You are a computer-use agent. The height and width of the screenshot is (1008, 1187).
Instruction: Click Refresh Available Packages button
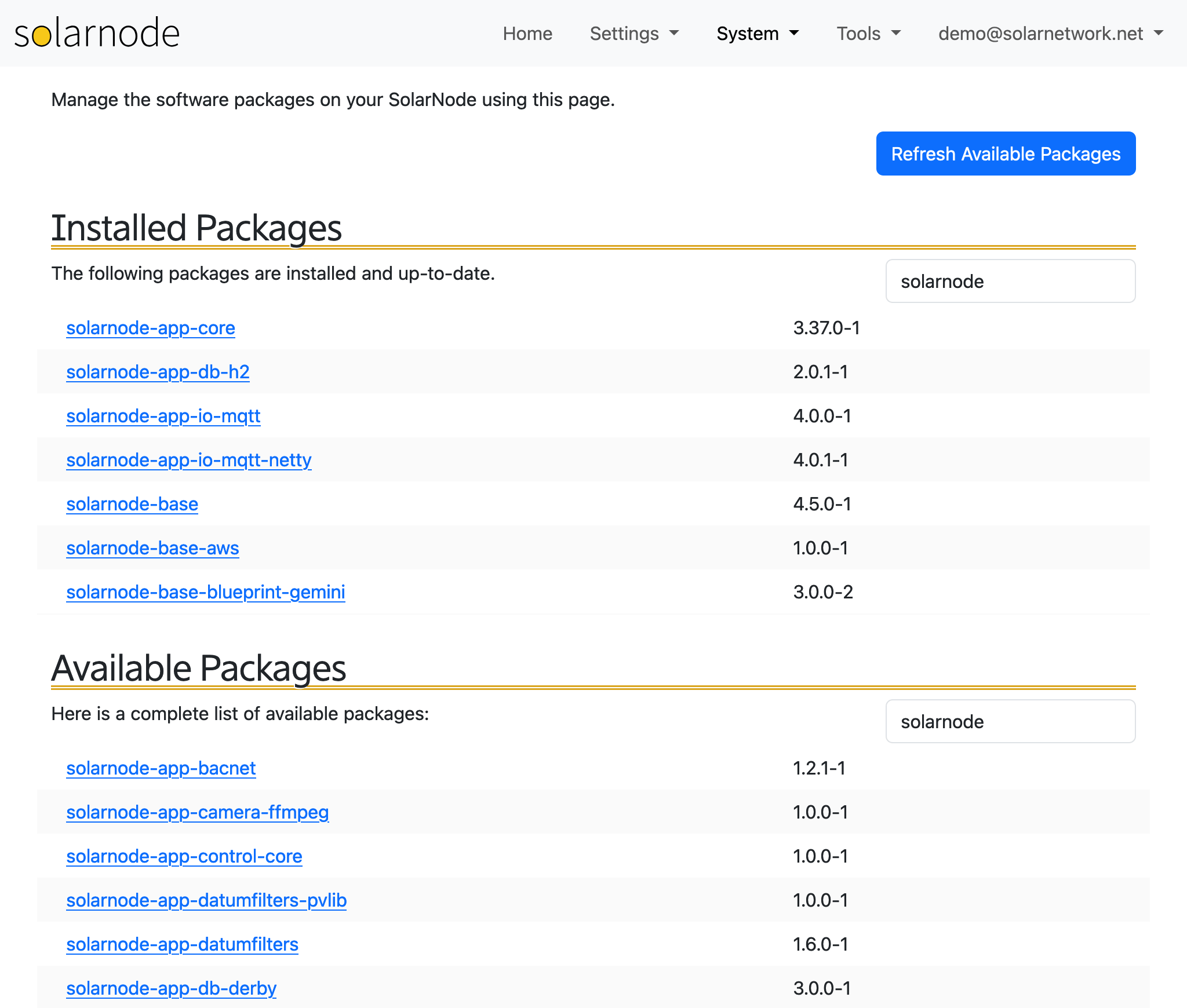tap(1006, 154)
